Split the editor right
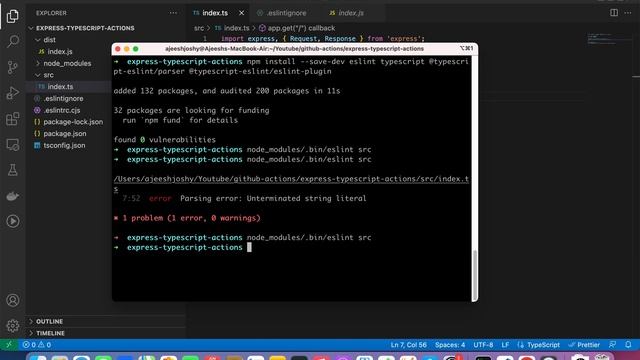Viewport: 640px width, 360px height. tap(614, 13)
